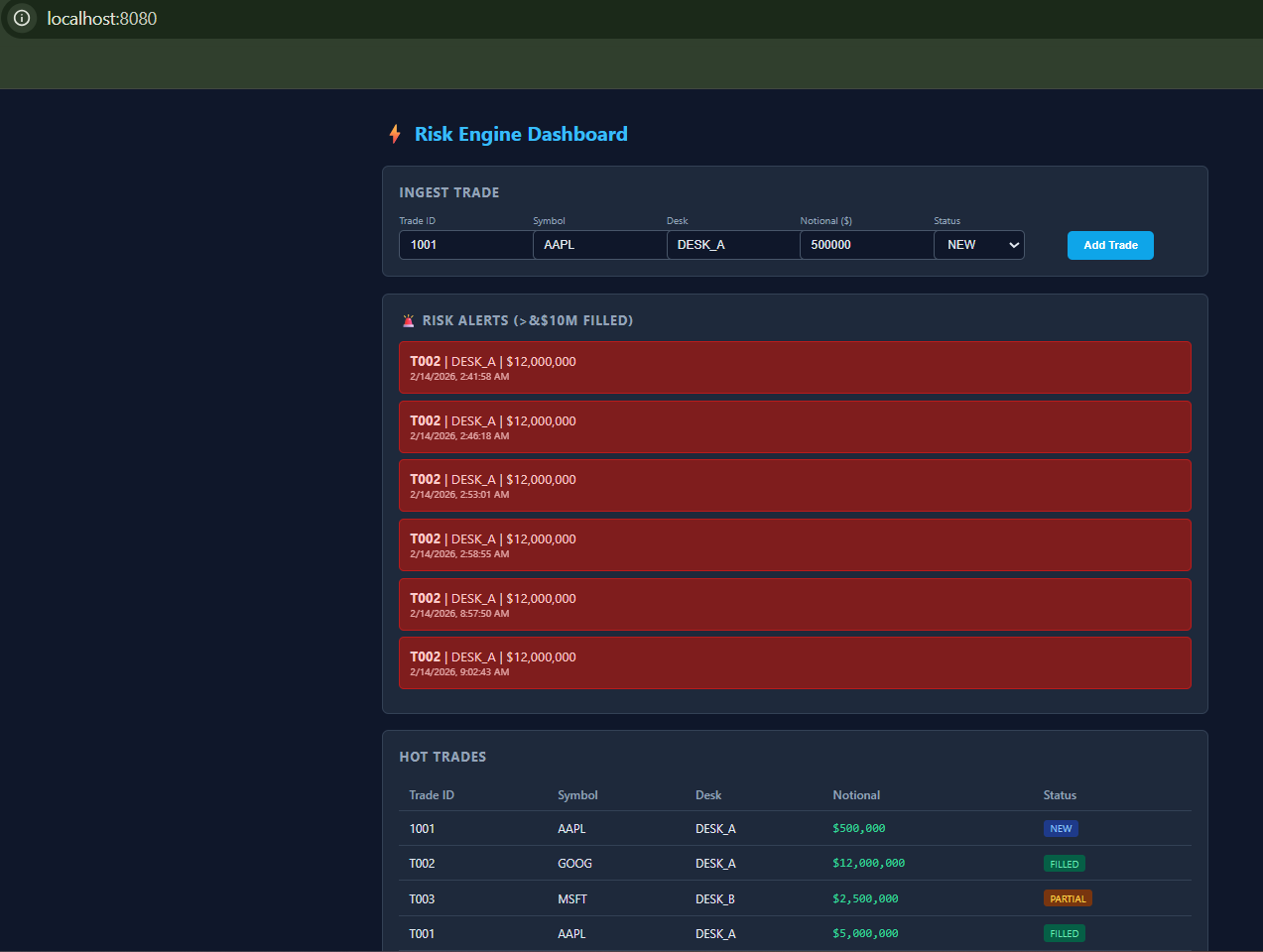This screenshot has height=952, width=1263.
Task: Select the T002 alert timestamped 2:53:01 AM
Action: [x=795, y=485]
